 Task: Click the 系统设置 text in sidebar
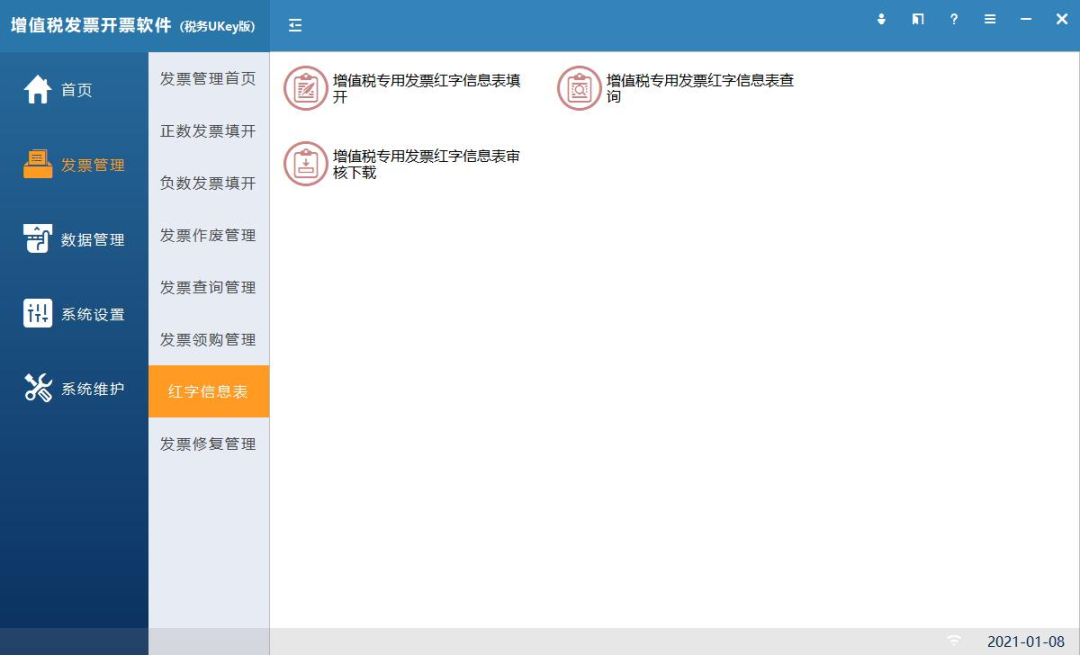(x=93, y=315)
